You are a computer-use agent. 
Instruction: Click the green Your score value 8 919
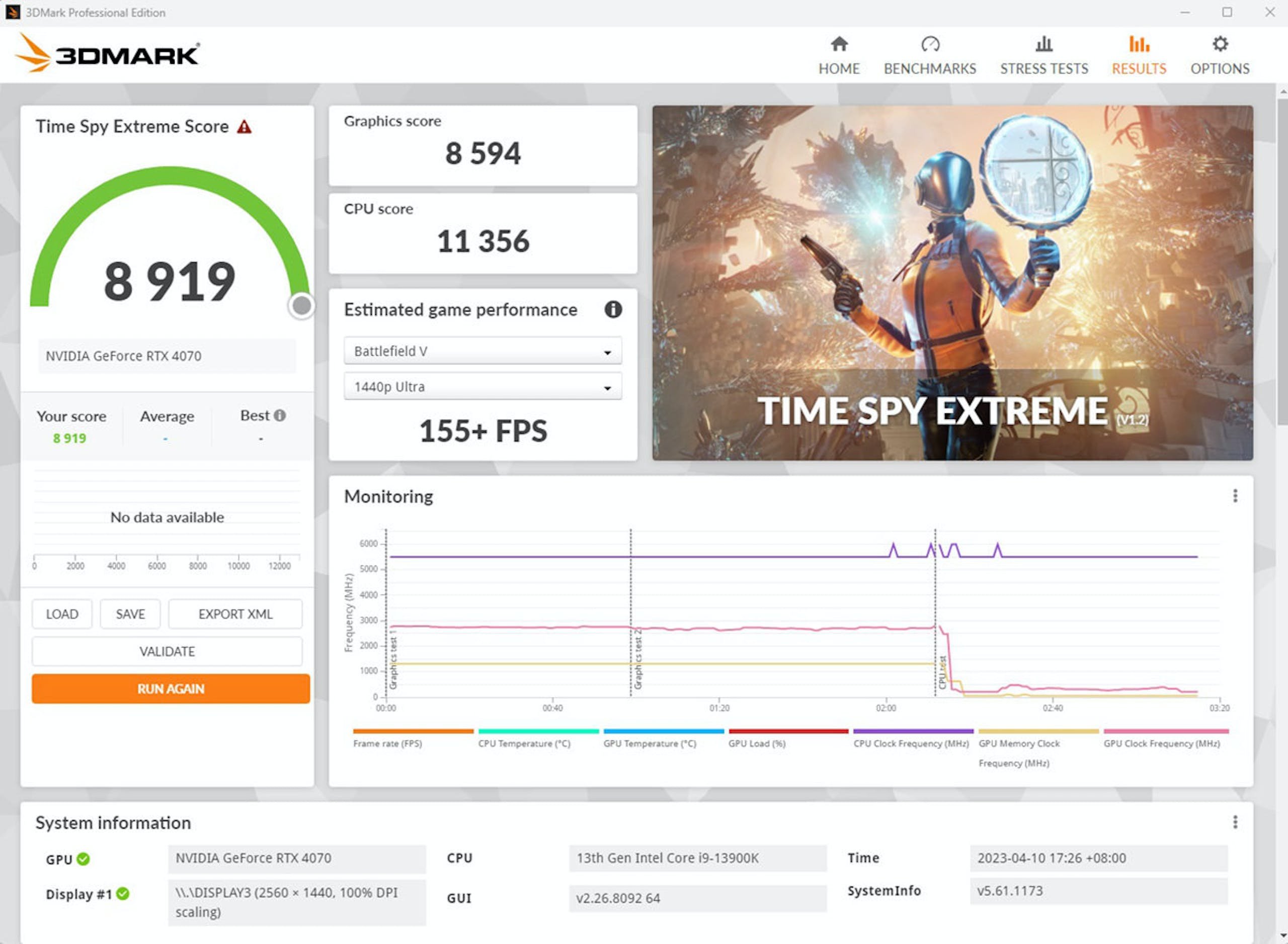[x=70, y=438]
